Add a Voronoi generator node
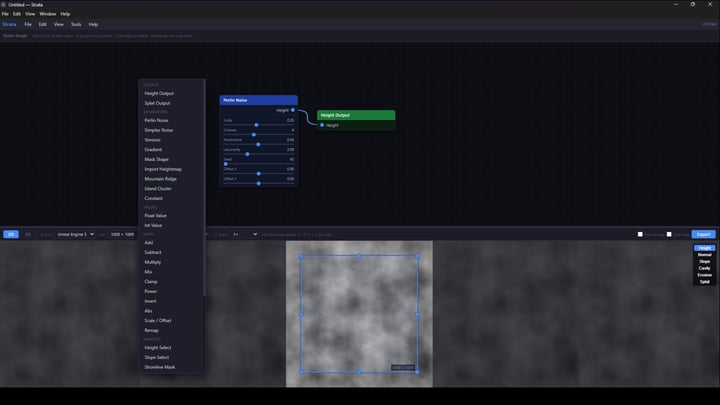The image size is (720, 405). 171,140
